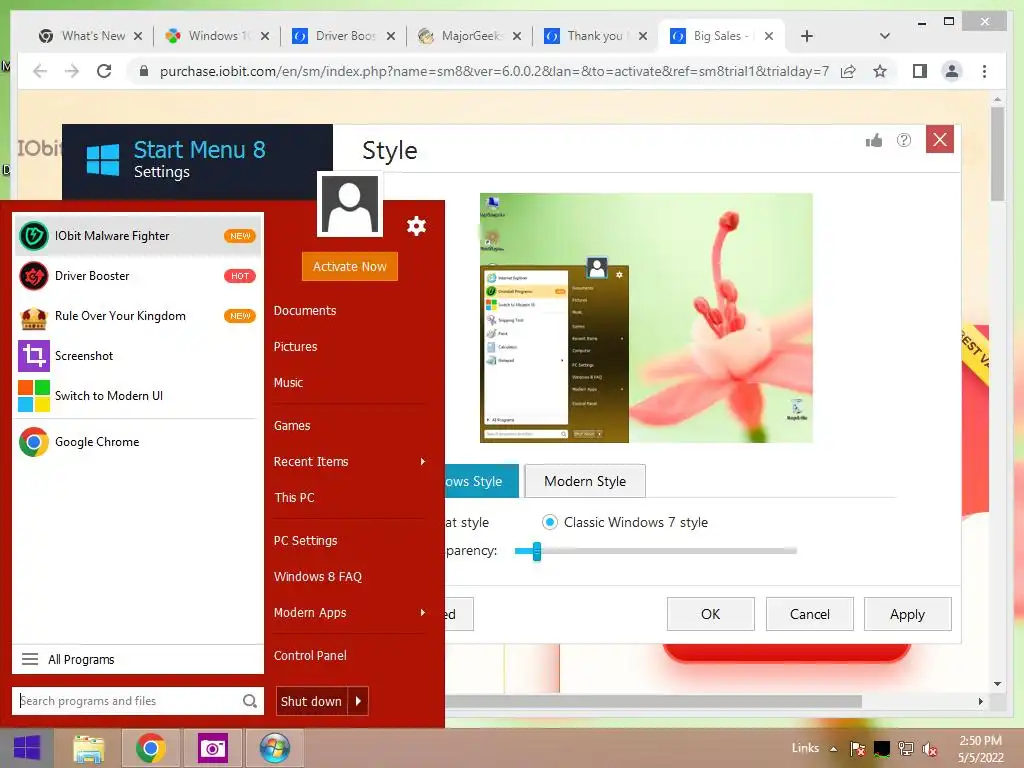Open PC Settings from start menu
This screenshot has height=768, width=1024.
pyautogui.click(x=306, y=541)
